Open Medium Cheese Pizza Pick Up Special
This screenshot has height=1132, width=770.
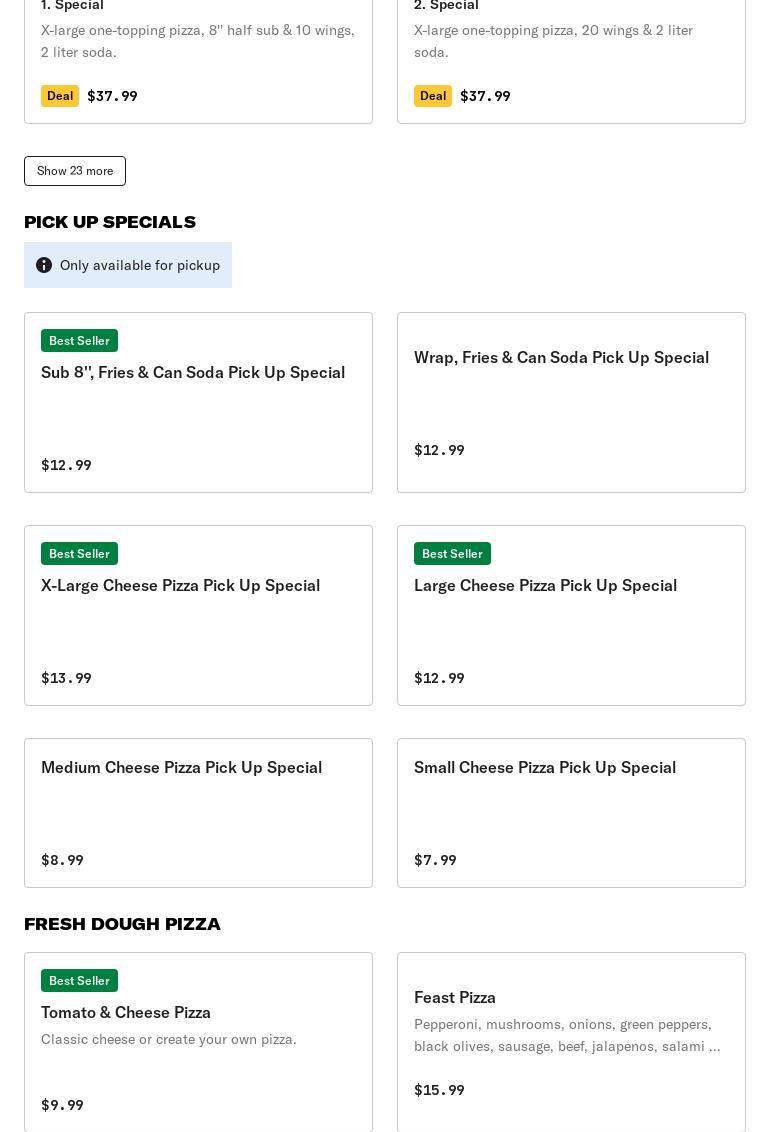coord(198,813)
